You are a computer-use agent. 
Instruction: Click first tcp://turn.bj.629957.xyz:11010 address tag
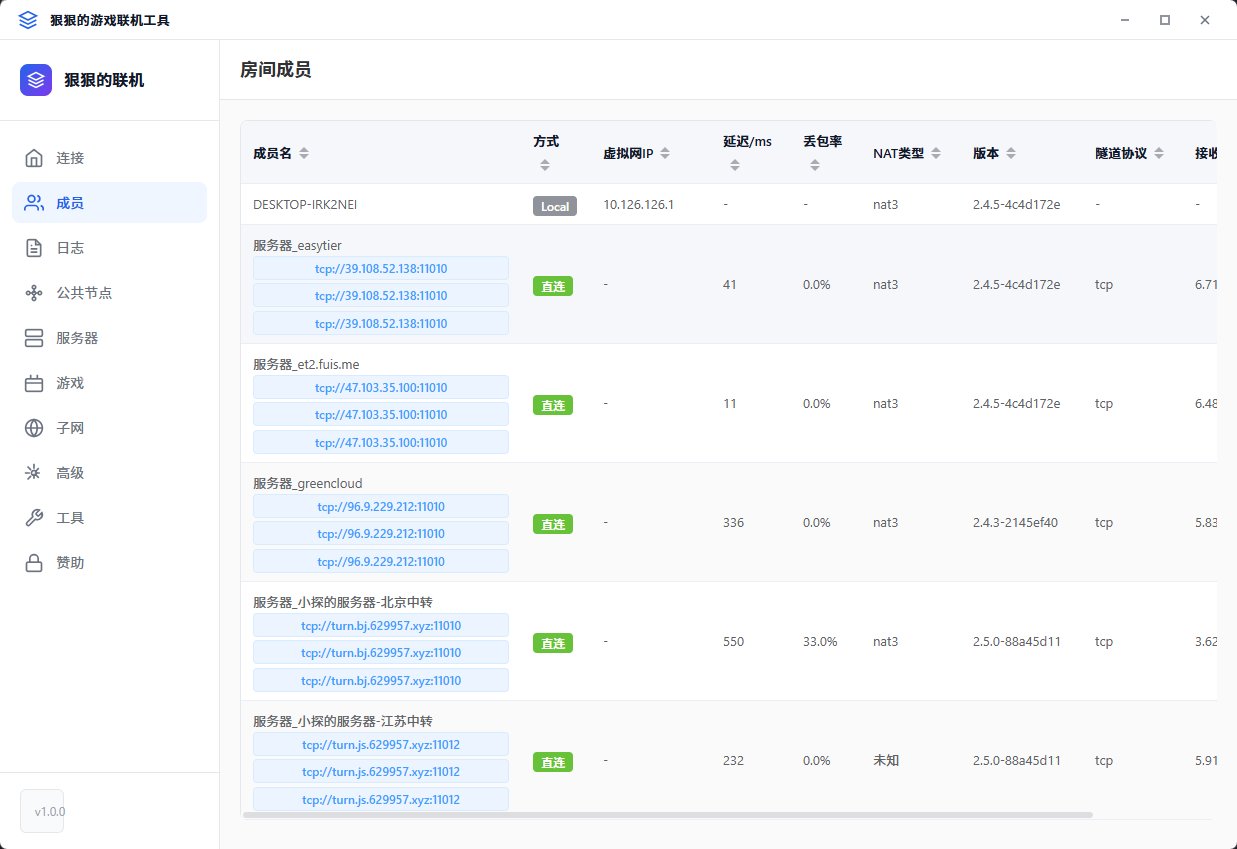pyautogui.click(x=381, y=625)
